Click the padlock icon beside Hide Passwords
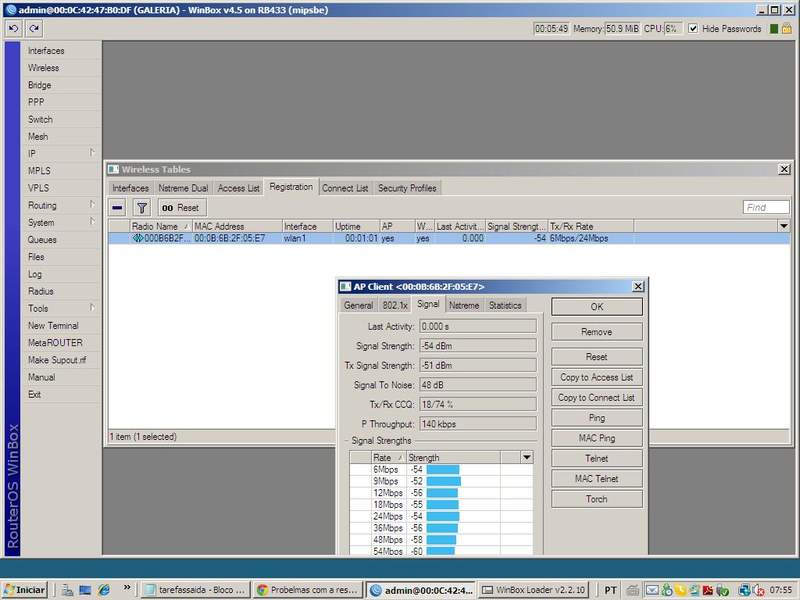 (786, 29)
